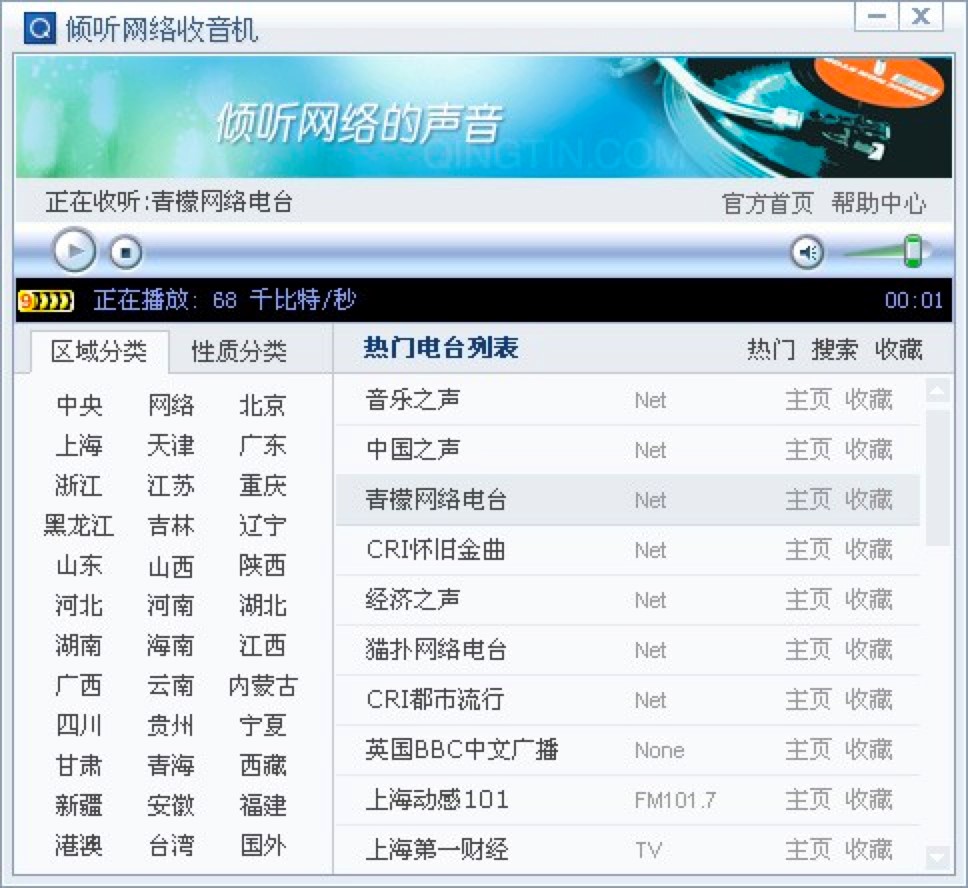Add 音乐之声 to 收藏
Viewport: 968px width, 888px height.
coord(869,400)
